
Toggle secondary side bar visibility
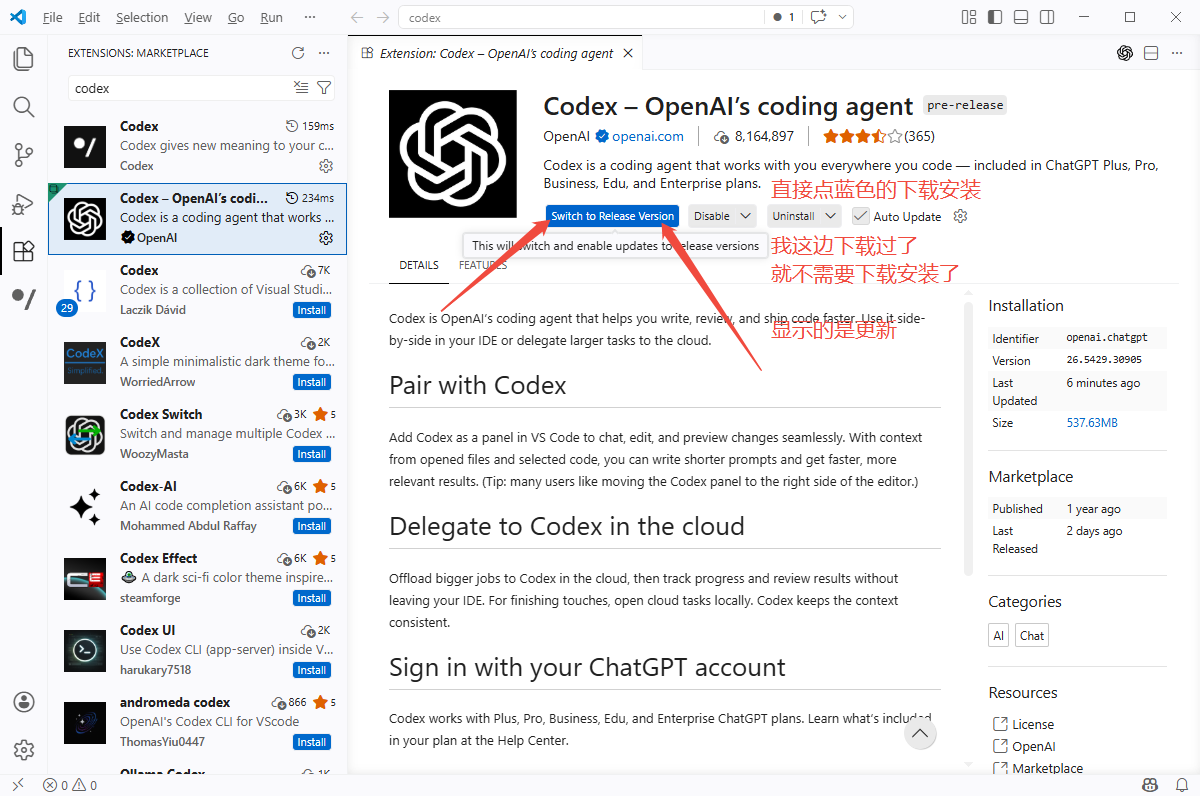click(x=1047, y=17)
